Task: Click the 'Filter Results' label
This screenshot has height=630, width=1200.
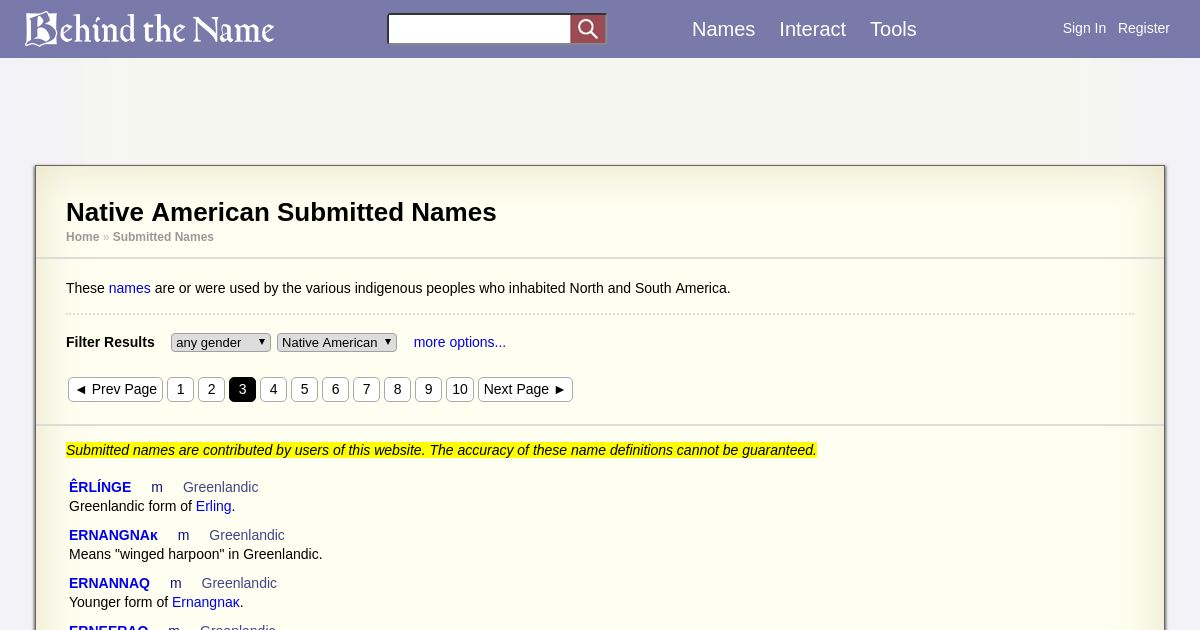Action: (110, 342)
